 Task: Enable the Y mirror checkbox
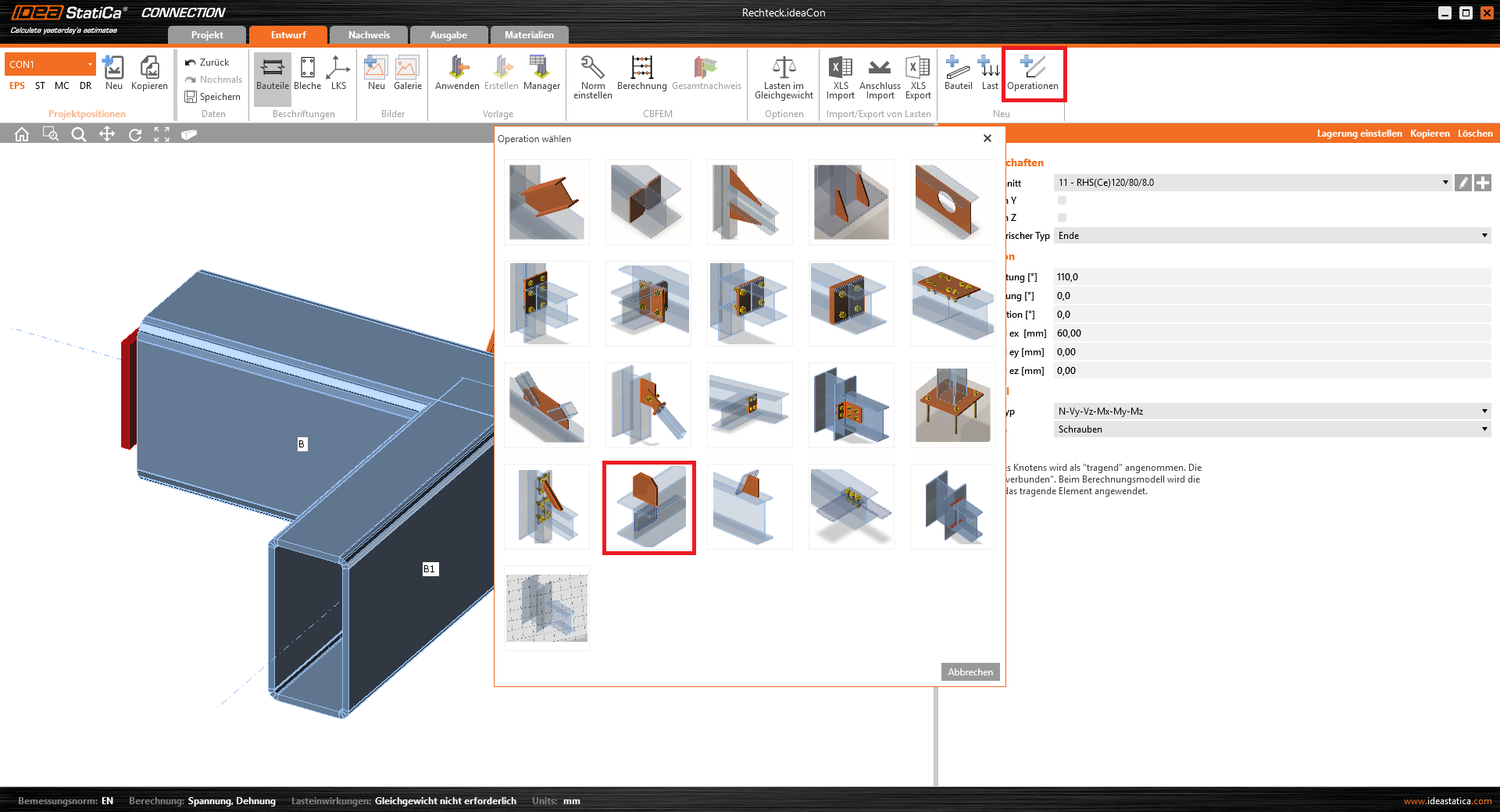tap(1062, 201)
